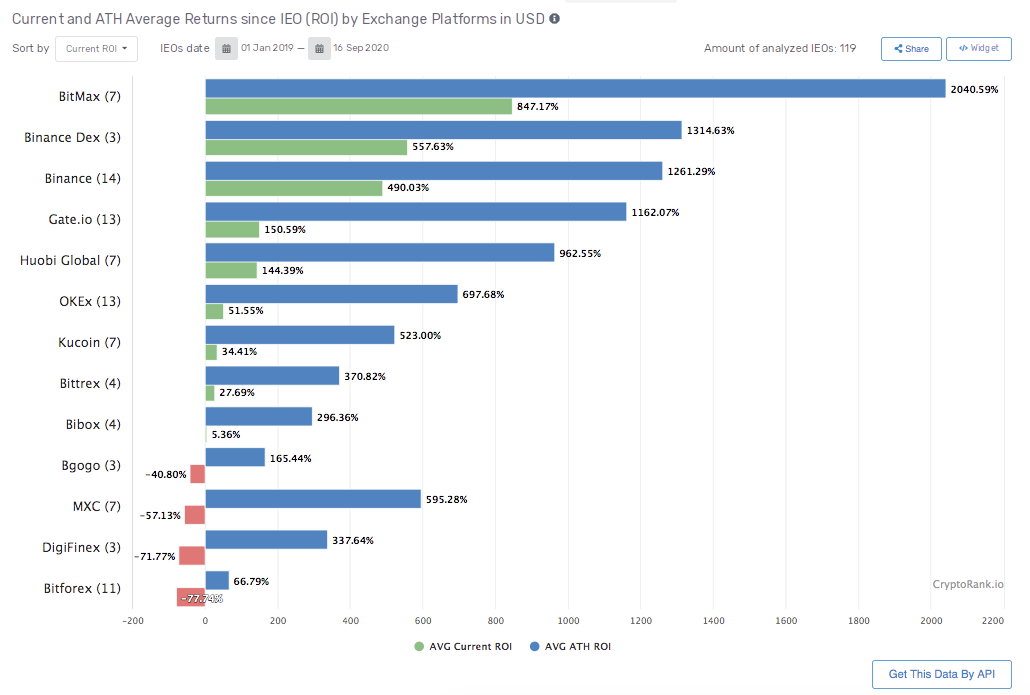Screen dimensions: 1030x695
Task: Click the MXC (7) axis label
Action: [97, 506]
